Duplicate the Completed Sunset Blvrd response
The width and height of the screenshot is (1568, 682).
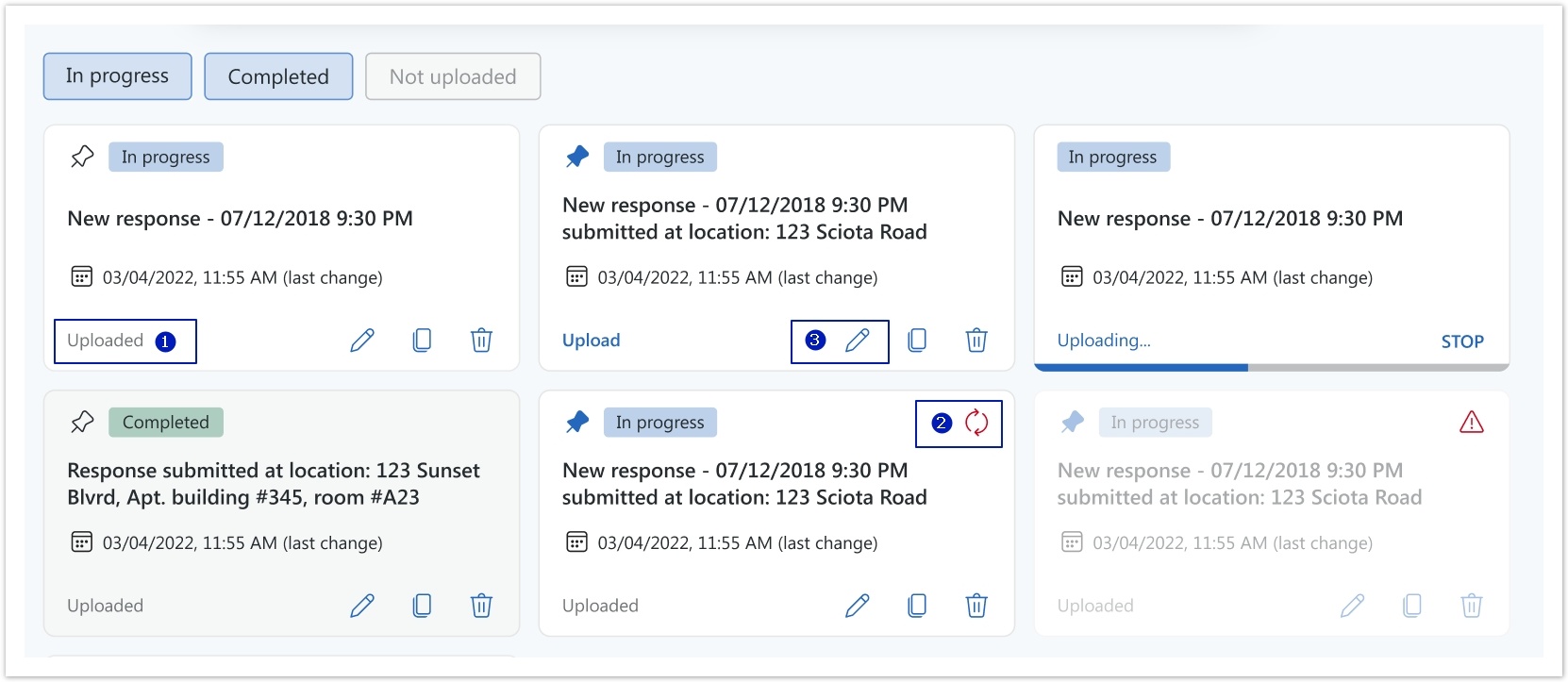coord(422,606)
